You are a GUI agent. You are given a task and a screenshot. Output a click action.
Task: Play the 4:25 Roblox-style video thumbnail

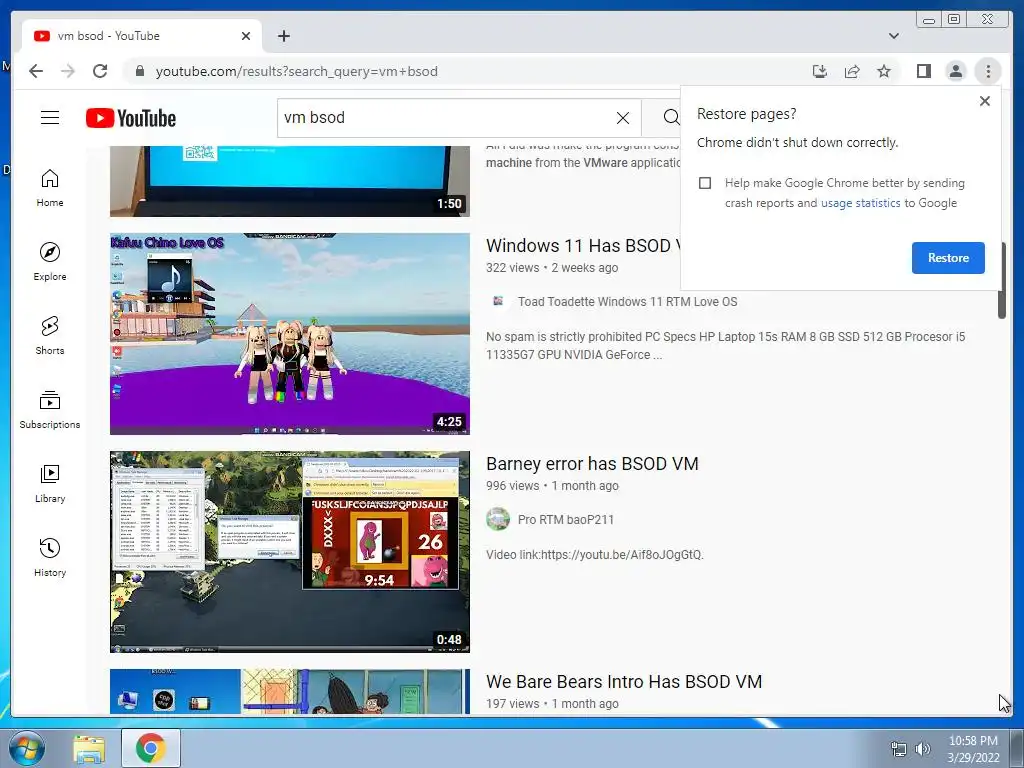289,334
